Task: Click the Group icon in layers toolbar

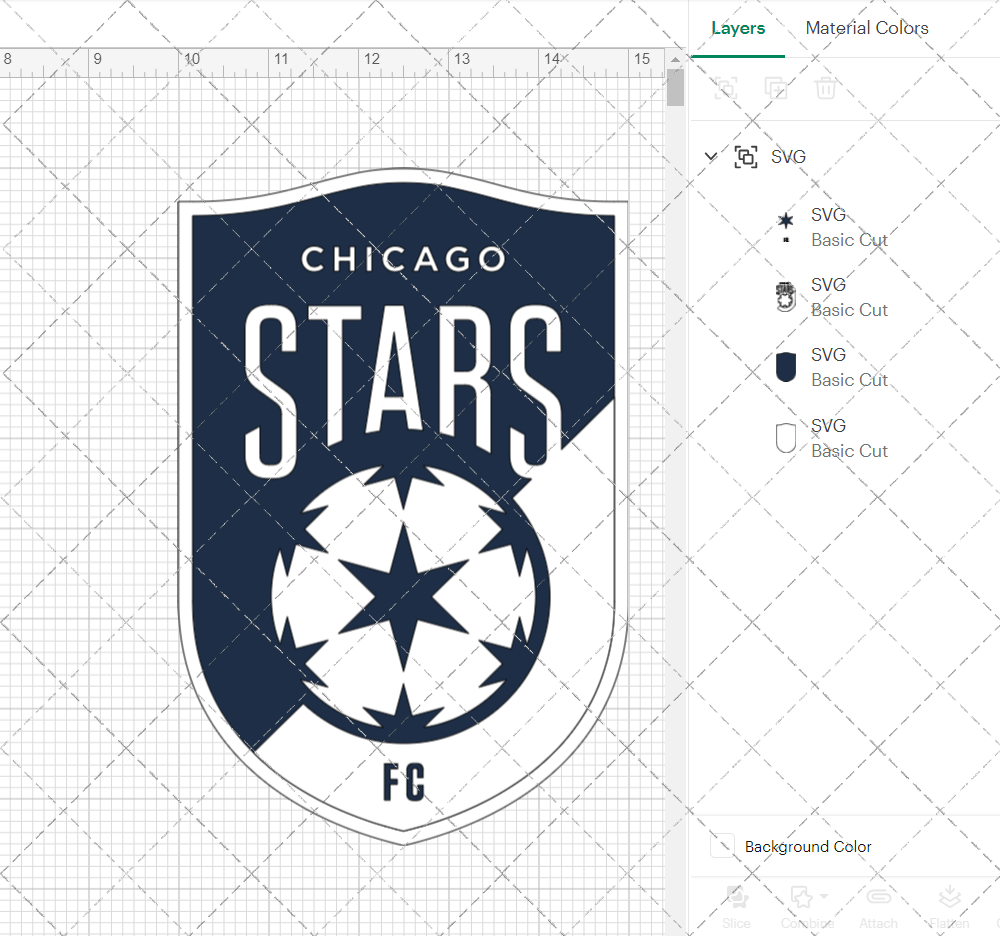Action: 725,88
